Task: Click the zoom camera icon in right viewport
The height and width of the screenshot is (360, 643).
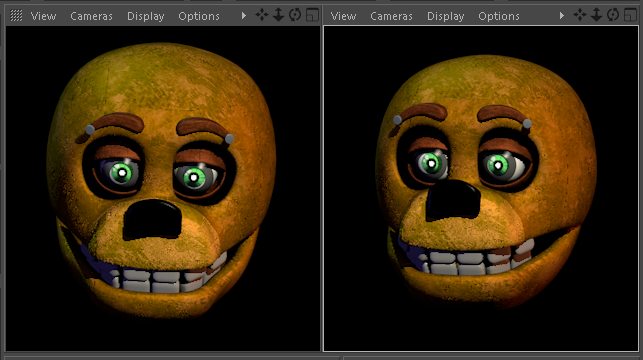Action: (597, 15)
